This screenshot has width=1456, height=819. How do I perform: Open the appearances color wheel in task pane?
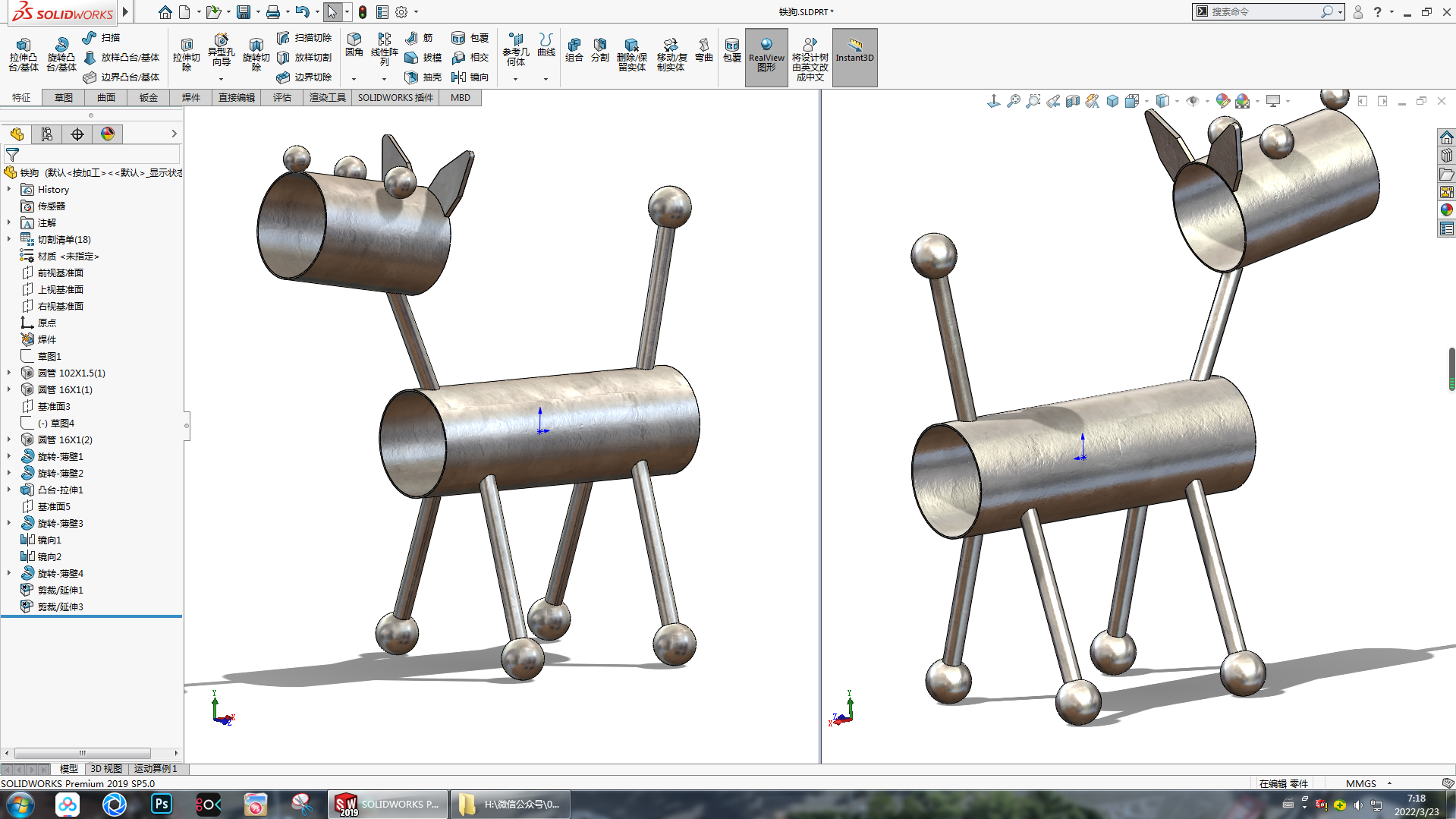coord(1446,210)
